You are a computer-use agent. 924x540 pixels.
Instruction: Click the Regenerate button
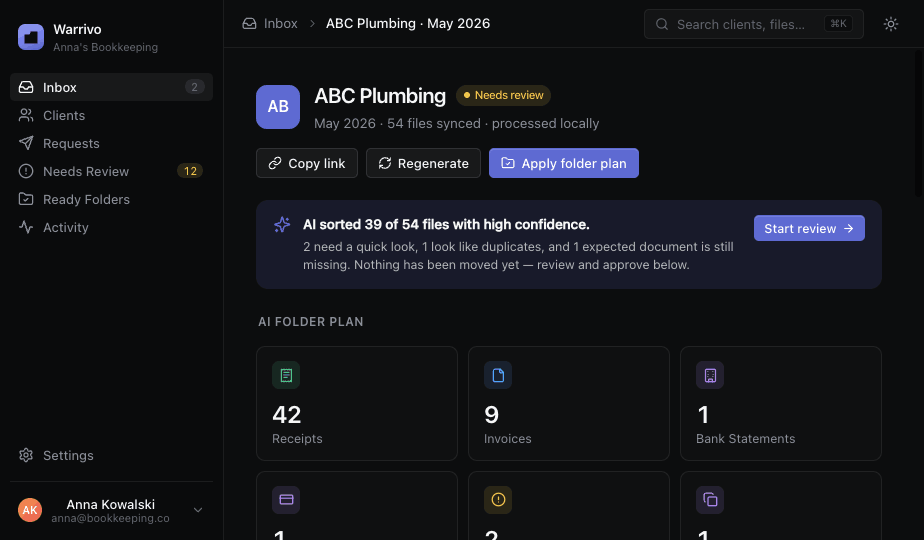tap(423, 163)
